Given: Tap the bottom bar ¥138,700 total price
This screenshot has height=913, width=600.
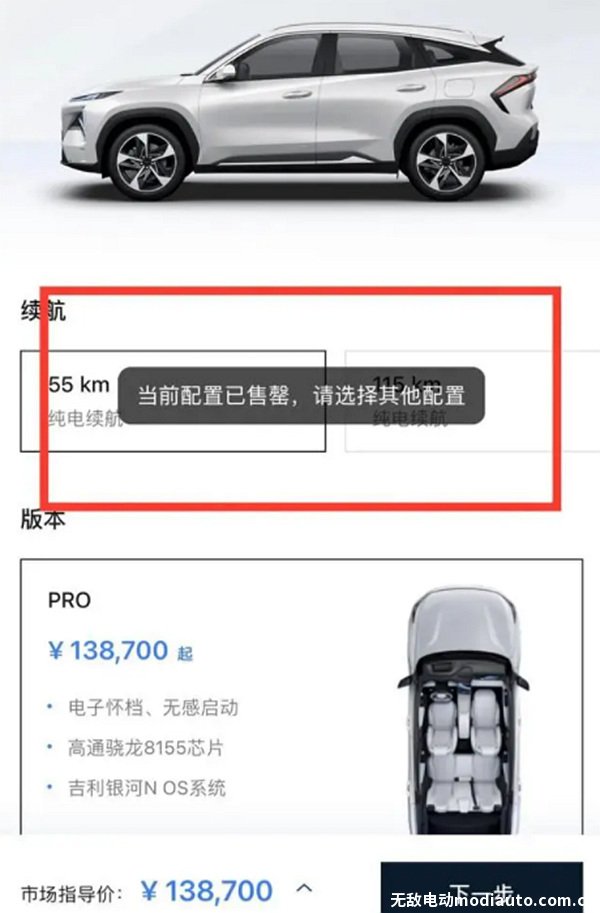Looking at the screenshot, I should [207, 891].
